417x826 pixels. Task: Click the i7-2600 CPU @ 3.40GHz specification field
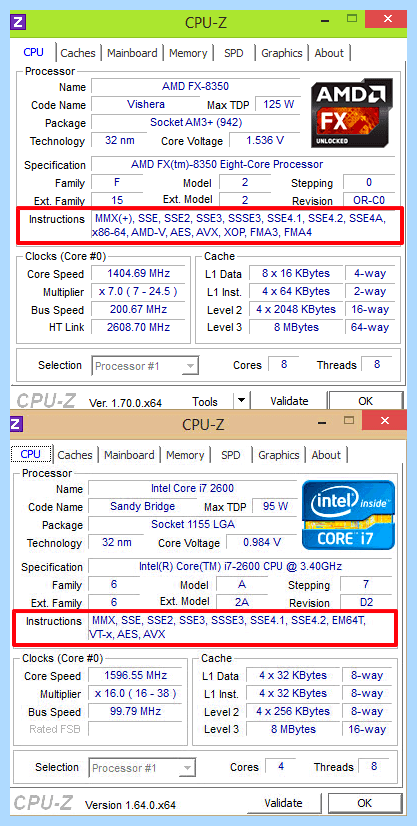(240, 566)
